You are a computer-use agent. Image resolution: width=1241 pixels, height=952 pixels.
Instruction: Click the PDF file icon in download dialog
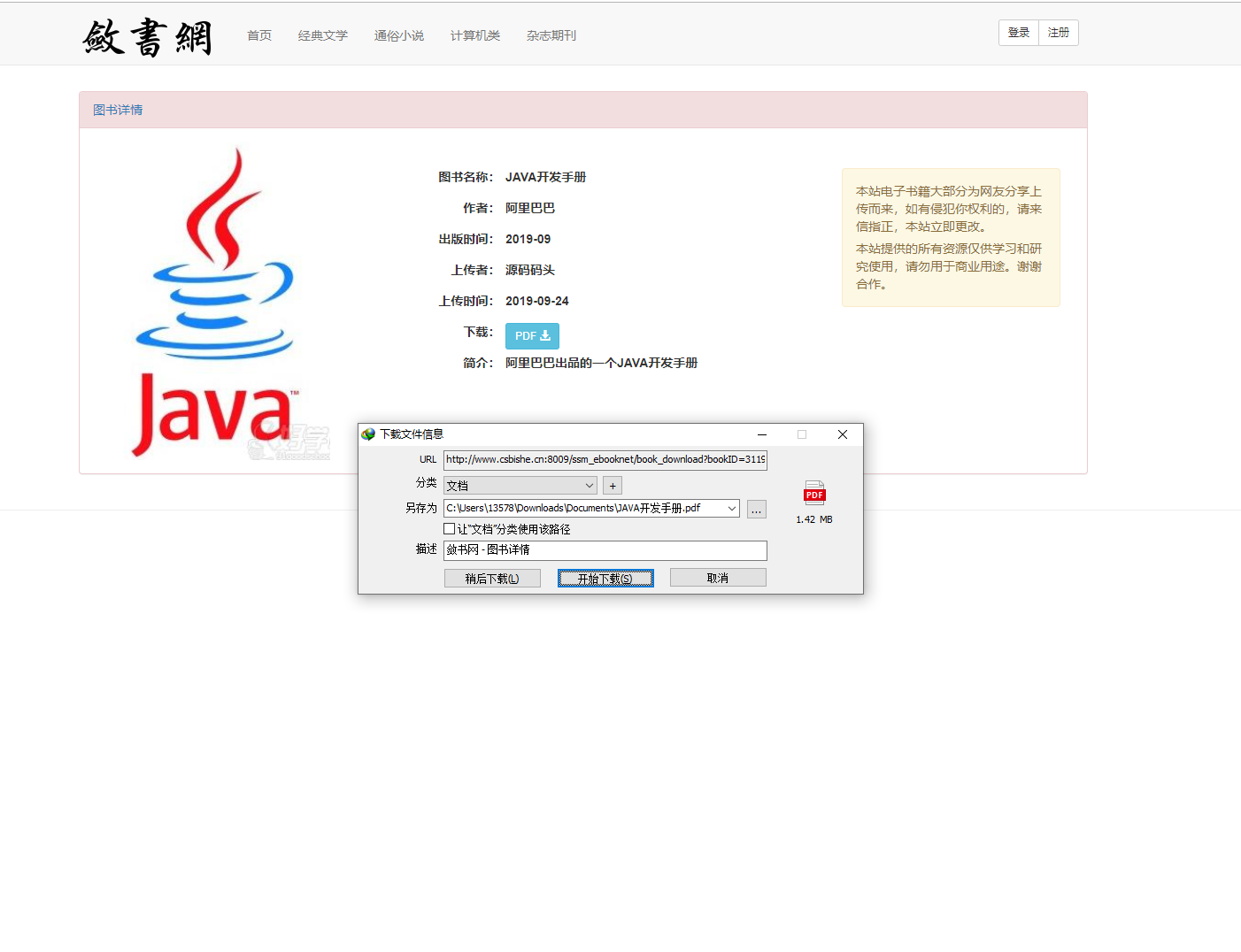[814, 493]
